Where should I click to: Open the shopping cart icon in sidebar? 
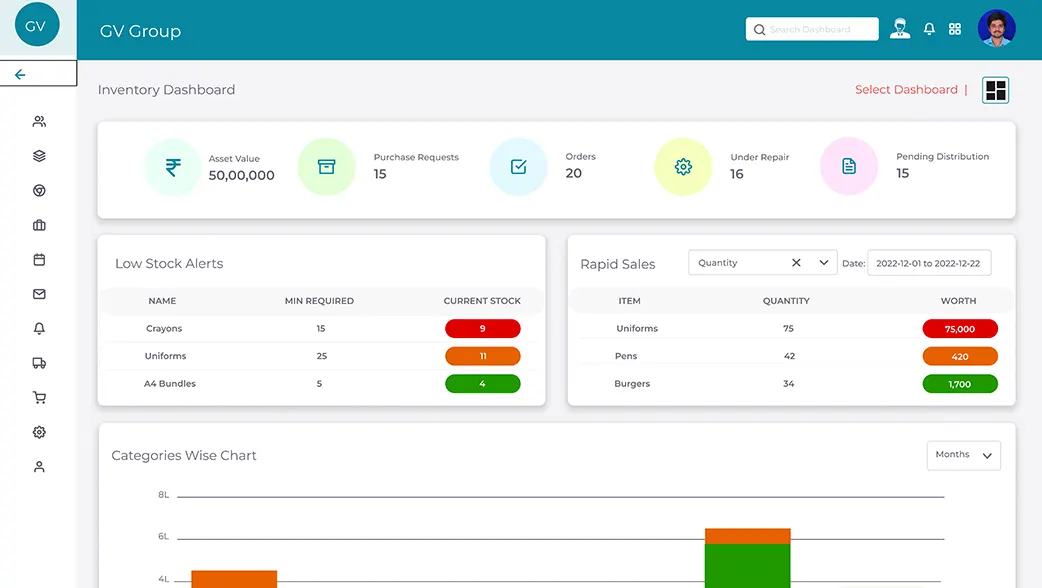39,397
